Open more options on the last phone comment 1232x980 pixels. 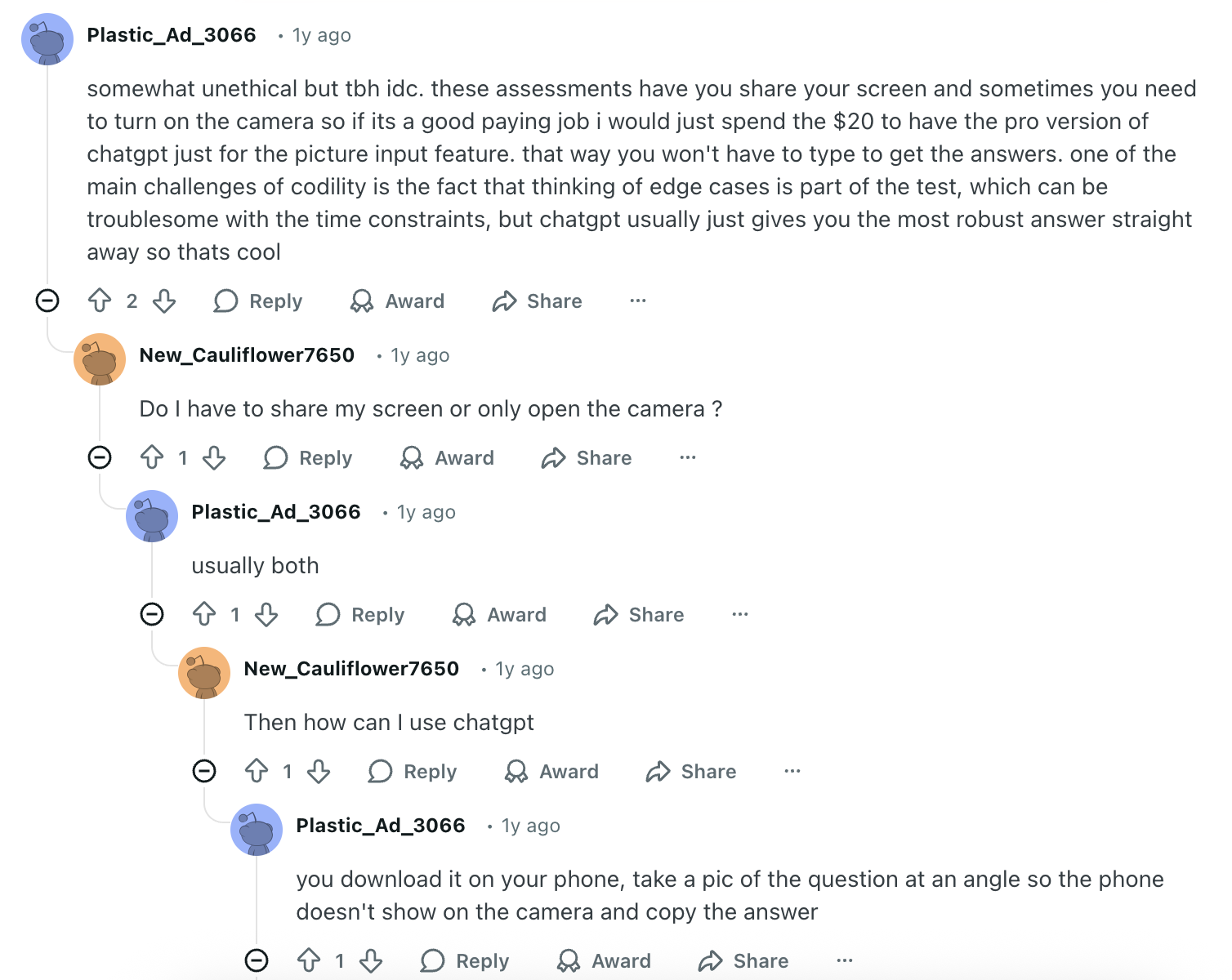(845, 960)
